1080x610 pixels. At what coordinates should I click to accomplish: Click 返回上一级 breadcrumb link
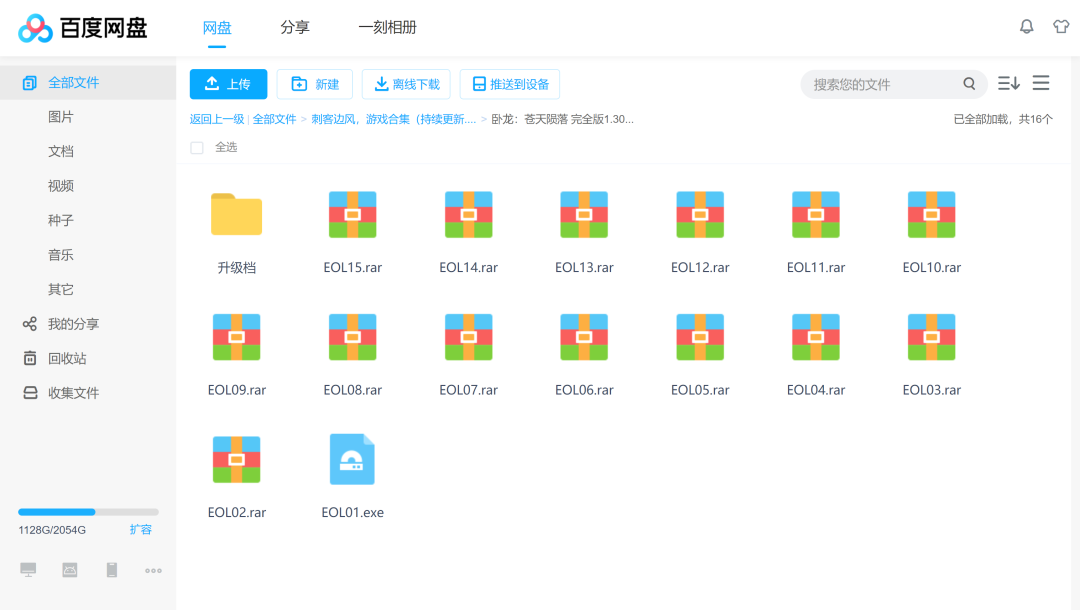(x=217, y=119)
